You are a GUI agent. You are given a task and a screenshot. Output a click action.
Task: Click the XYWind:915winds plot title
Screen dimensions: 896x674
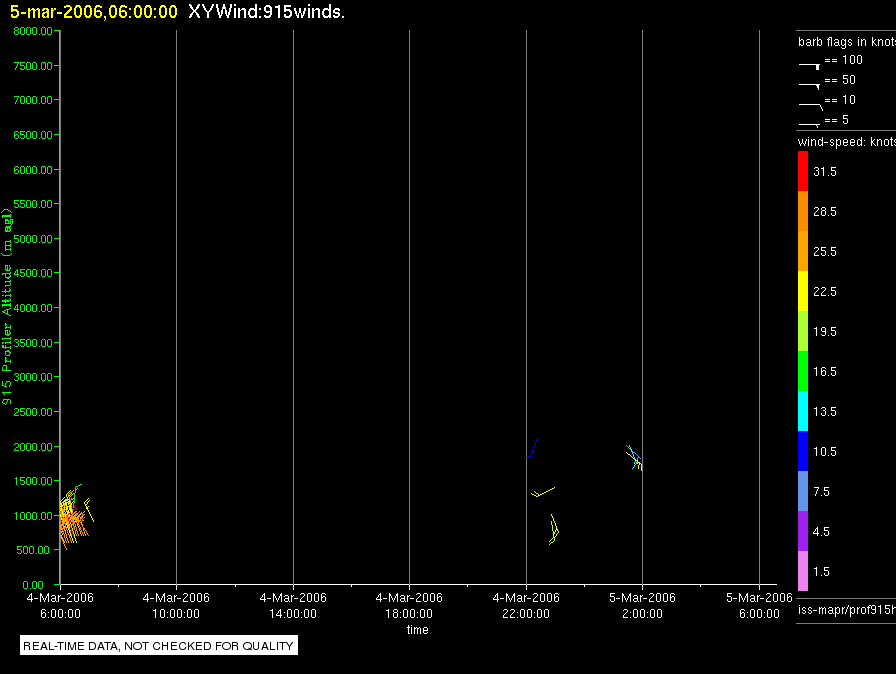[x=266, y=11]
